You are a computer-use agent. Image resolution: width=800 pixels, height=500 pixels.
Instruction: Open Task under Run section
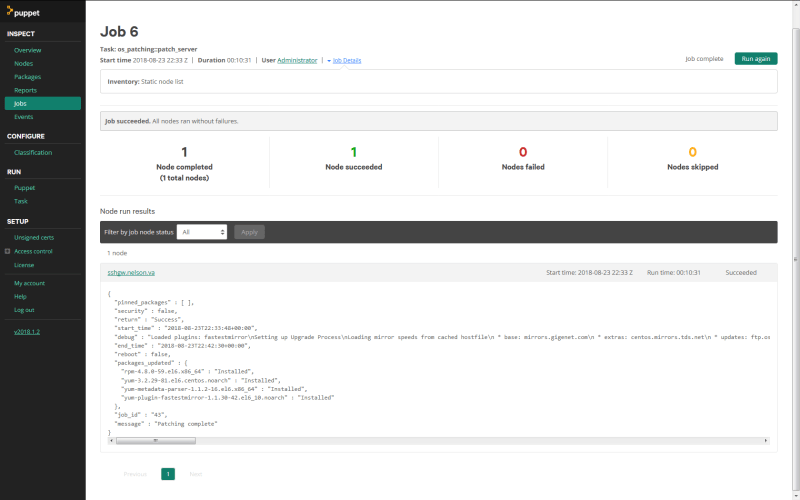pos(21,201)
